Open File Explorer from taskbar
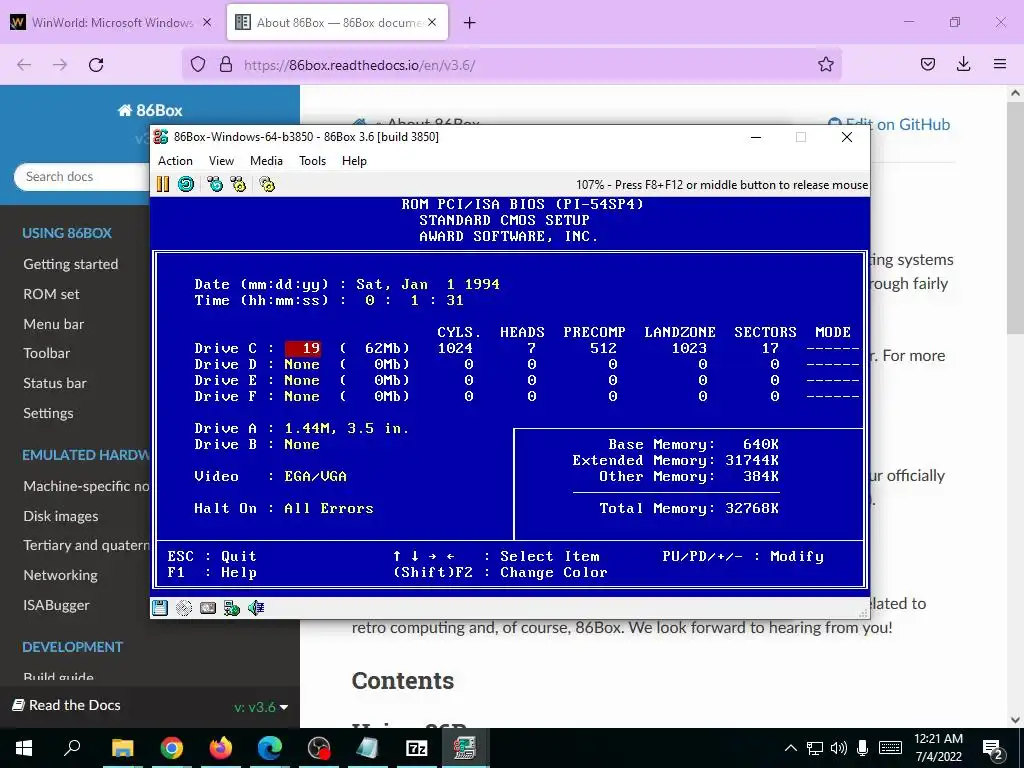 pos(122,748)
